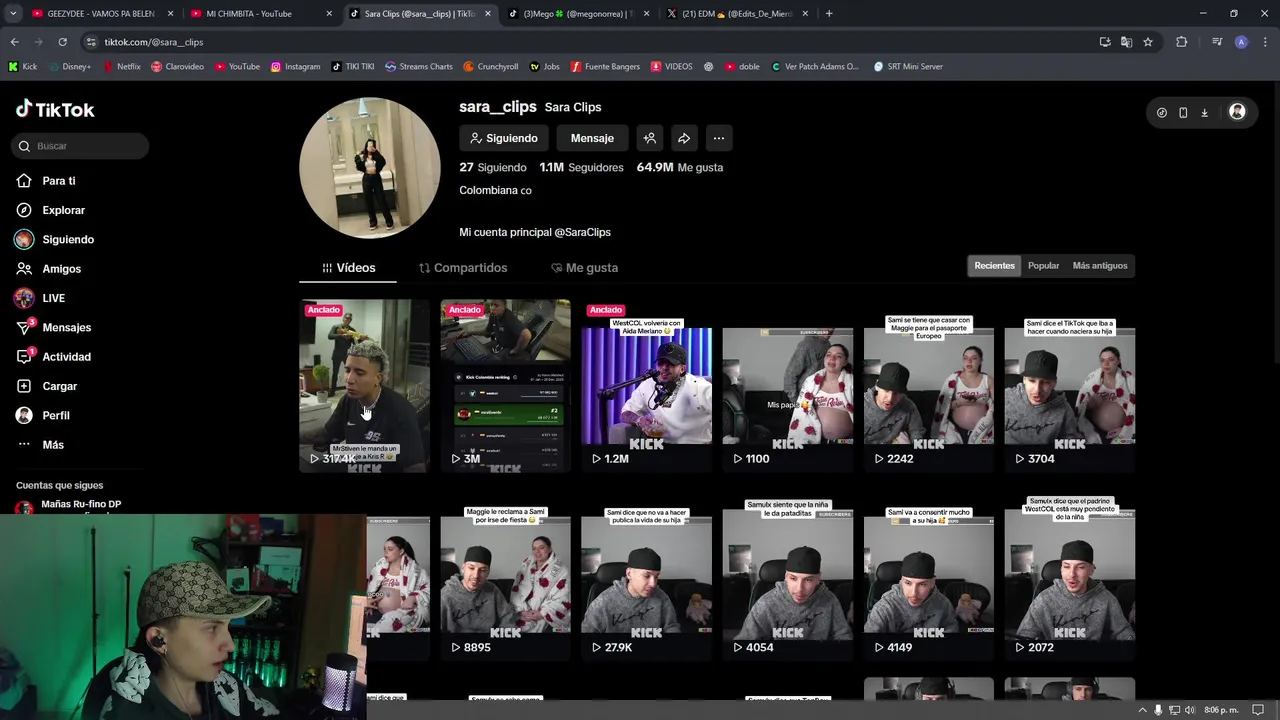Show hidden system tray icons
1280x720 pixels.
(1141, 710)
